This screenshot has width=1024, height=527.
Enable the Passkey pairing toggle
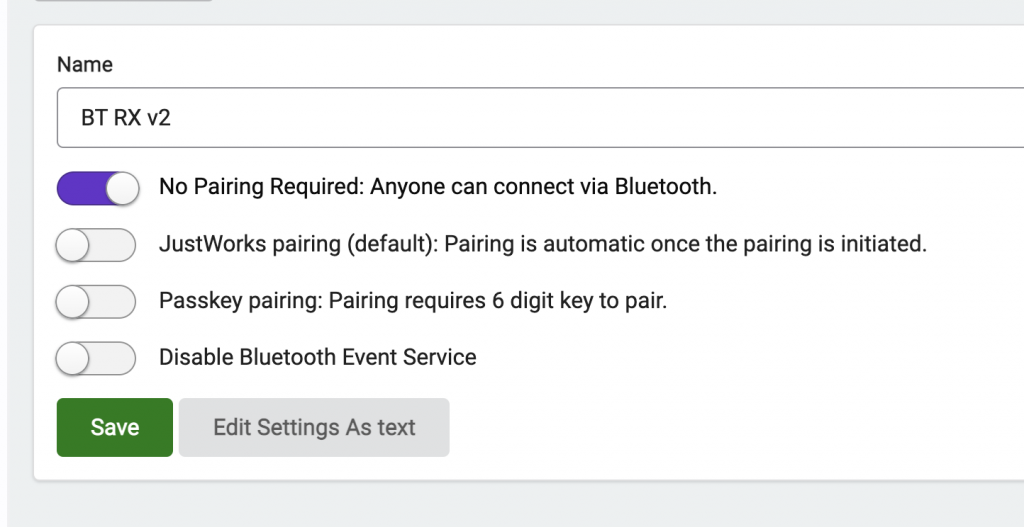pyautogui.click(x=96, y=301)
